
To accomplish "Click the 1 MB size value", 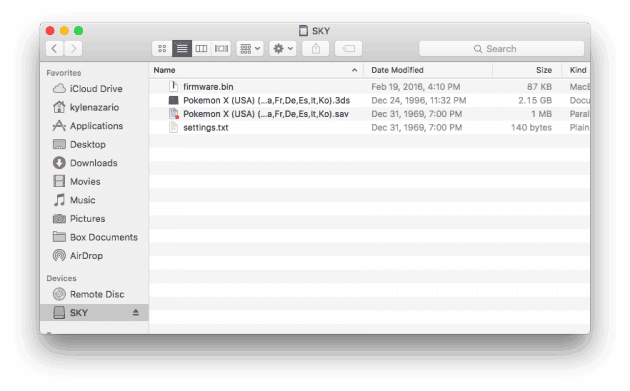I will click(541, 114).
